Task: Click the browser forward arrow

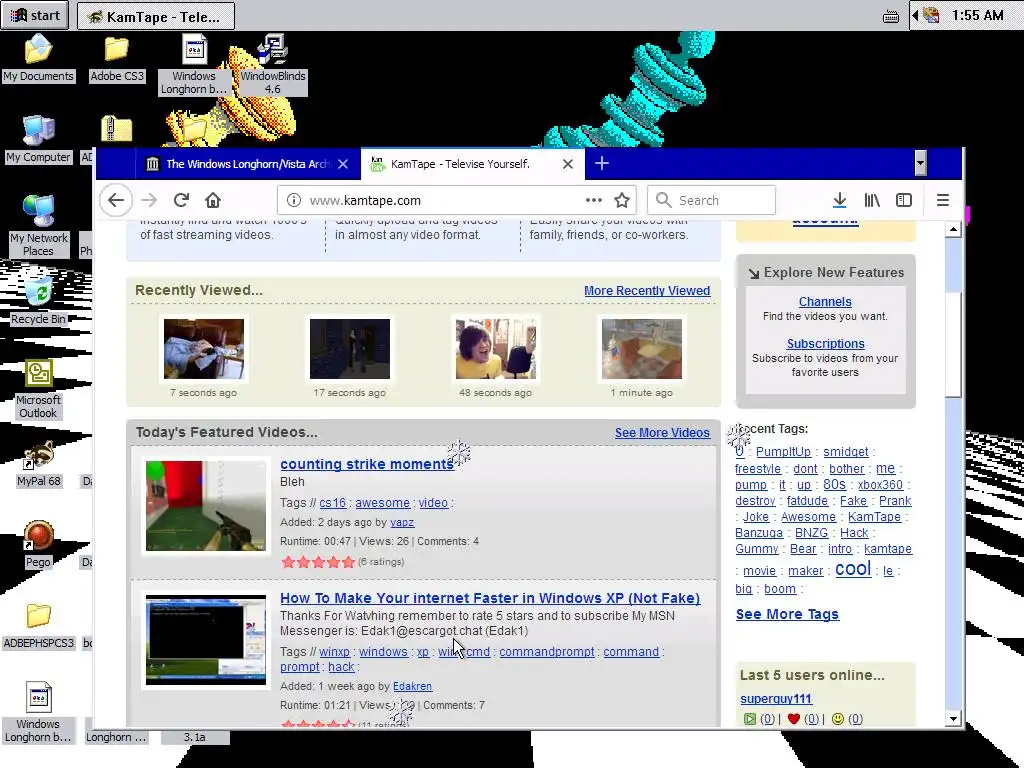Action: pos(150,200)
